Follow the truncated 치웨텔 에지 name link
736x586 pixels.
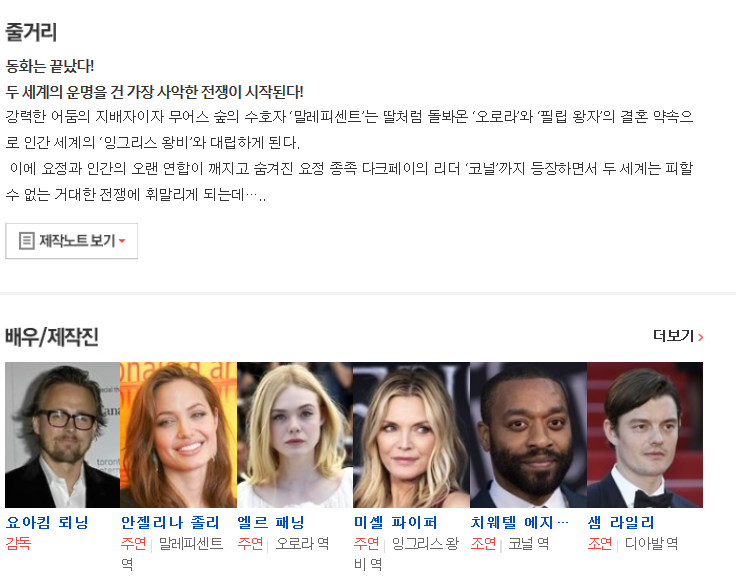click(x=519, y=522)
